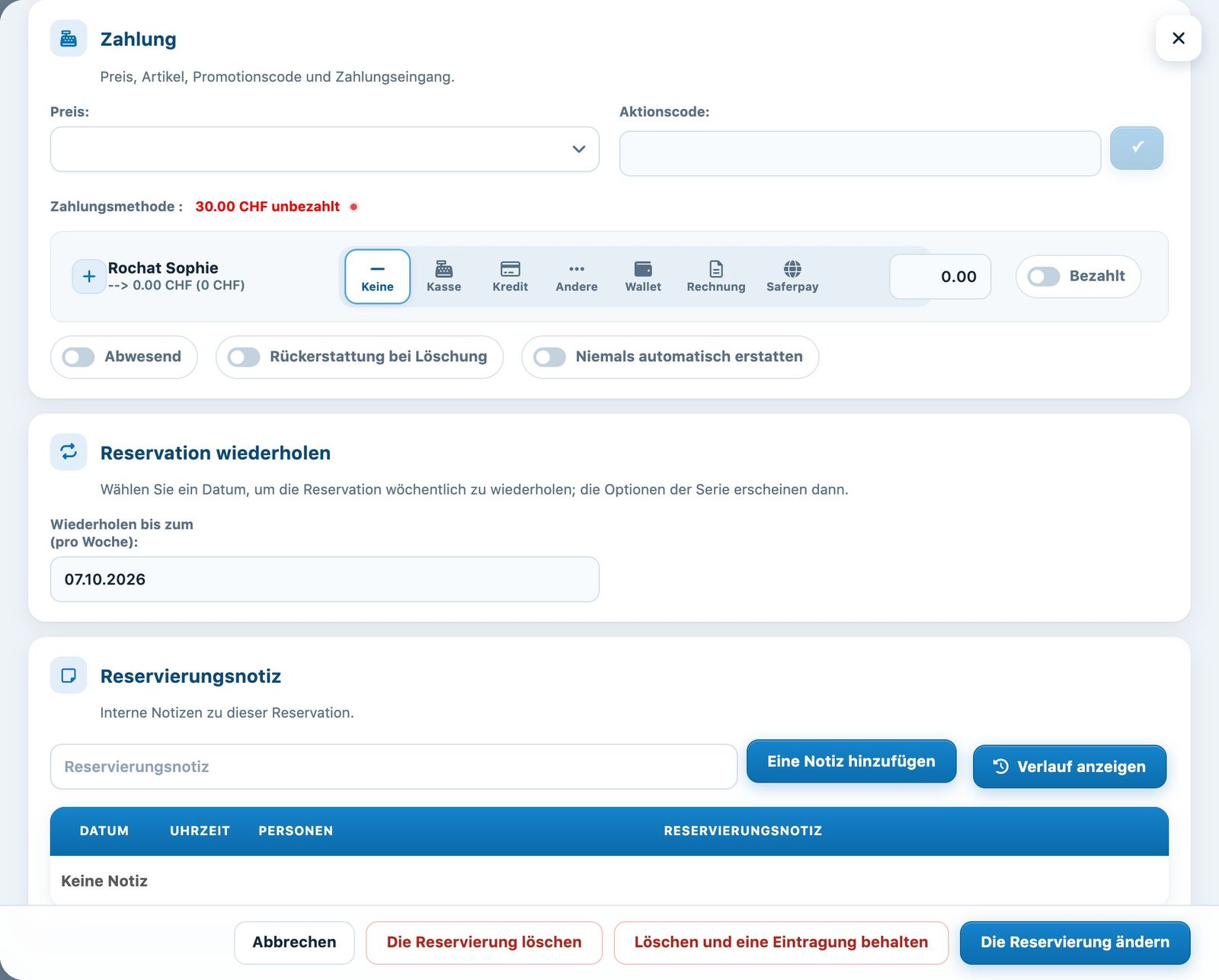Enable Niemals automatisch erstatten switch
The height and width of the screenshot is (980, 1219).
(549, 357)
